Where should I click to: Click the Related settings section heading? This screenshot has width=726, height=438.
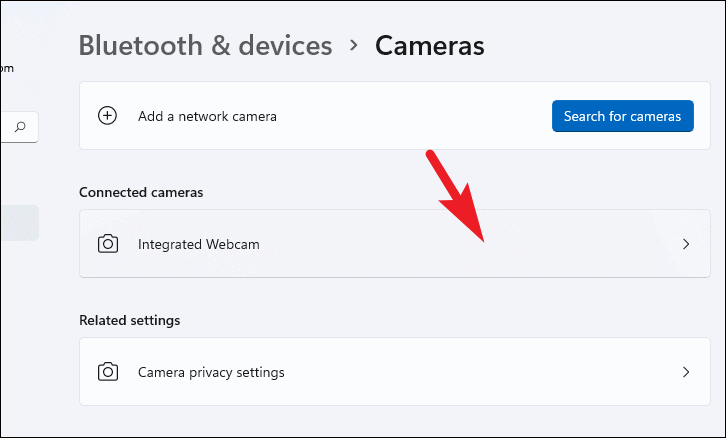tap(130, 320)
